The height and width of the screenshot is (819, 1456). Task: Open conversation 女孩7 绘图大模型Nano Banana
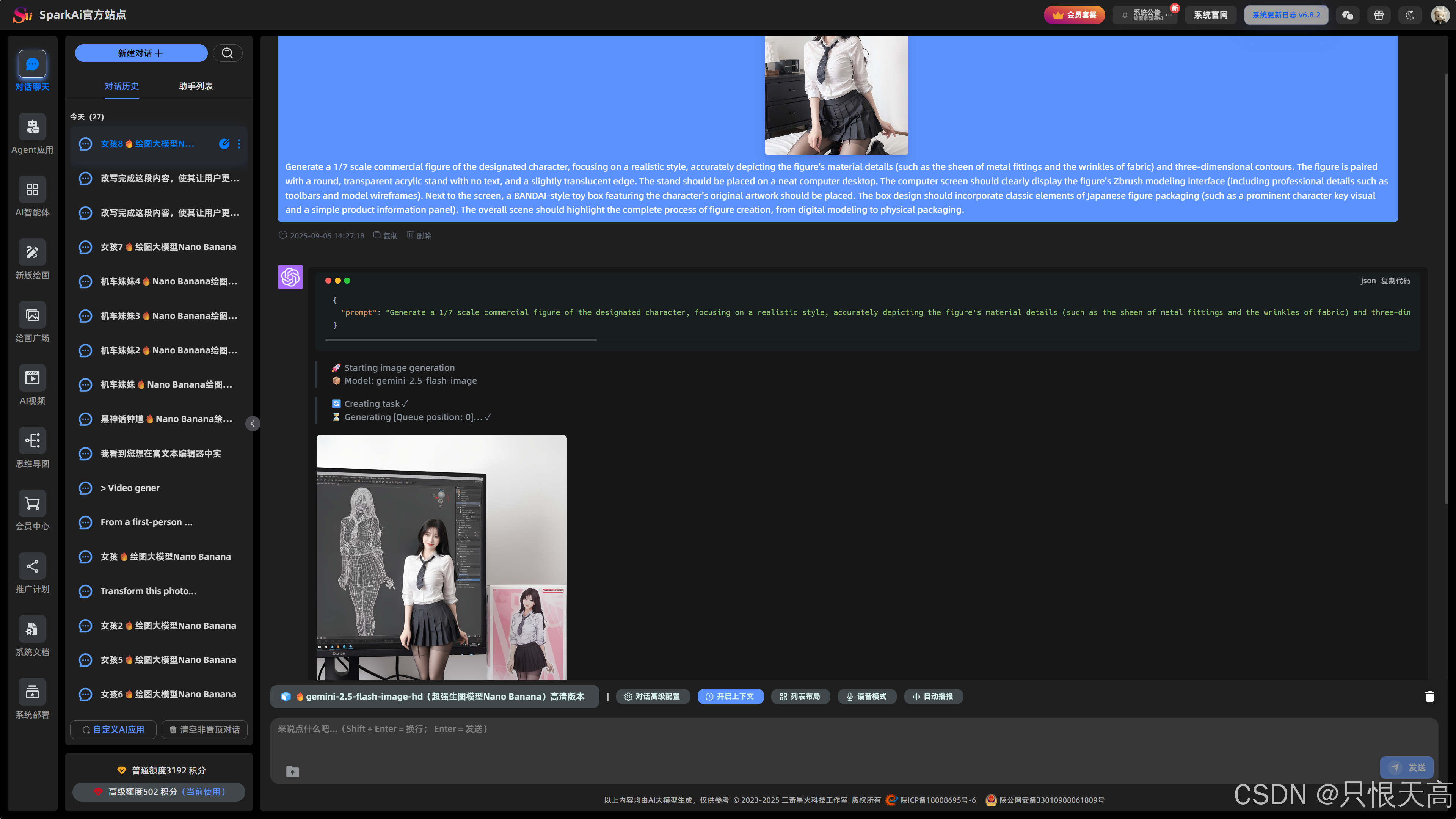click(159, 247)
